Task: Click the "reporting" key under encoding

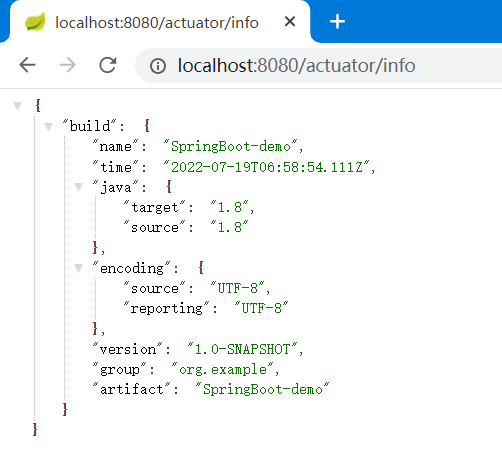Action: pyautogui.click(x=166, y=308)
